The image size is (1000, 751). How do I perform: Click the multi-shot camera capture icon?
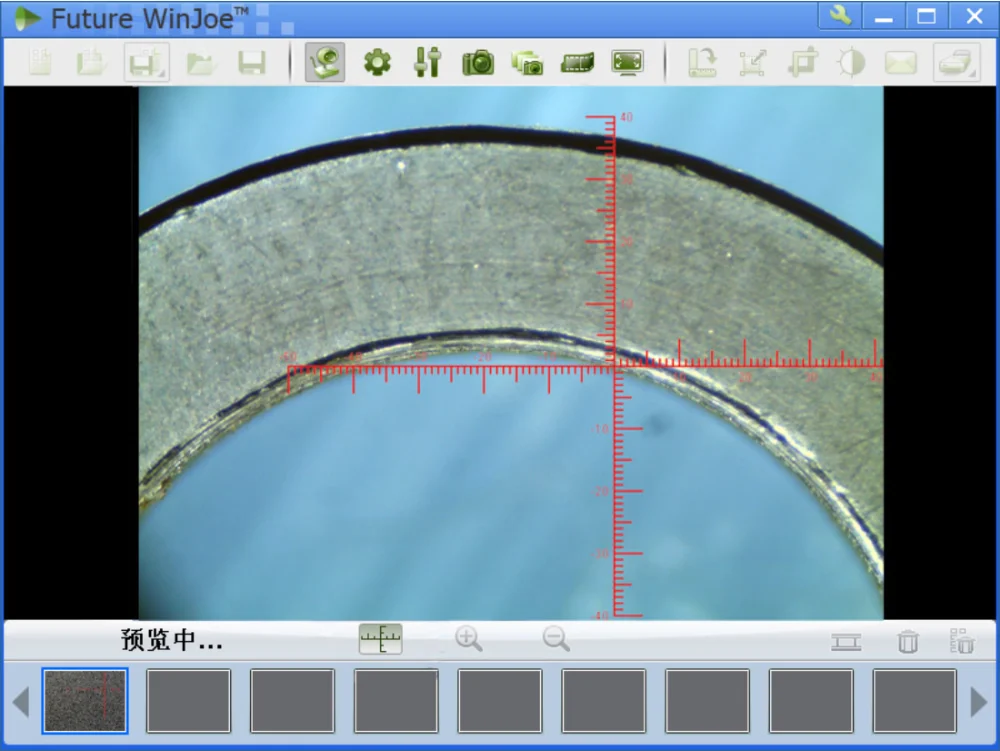527,63
